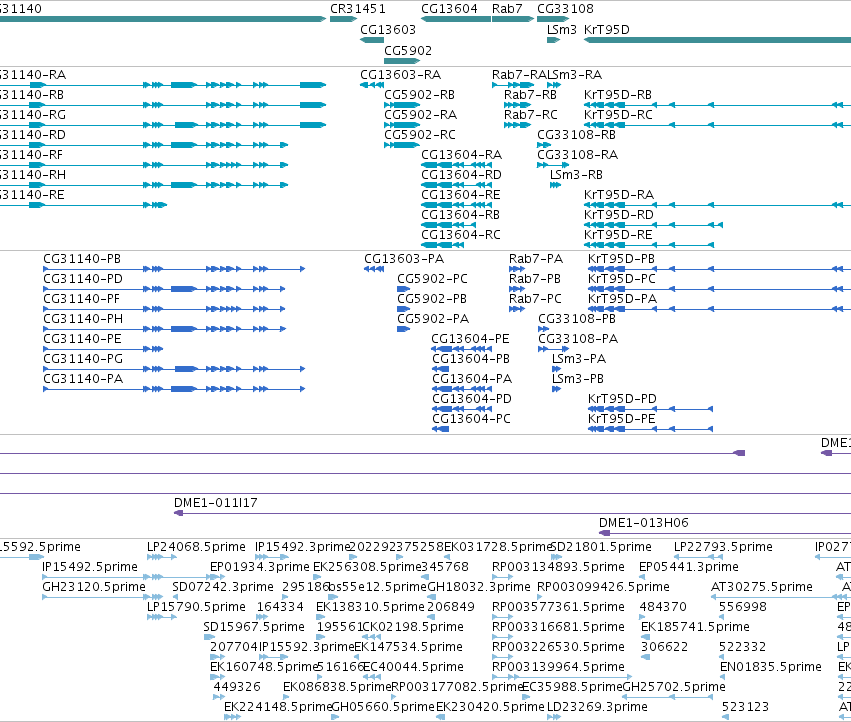Click protein CG31140-PD label
Viewport: 851px width, 722px height.
point(83,279)
